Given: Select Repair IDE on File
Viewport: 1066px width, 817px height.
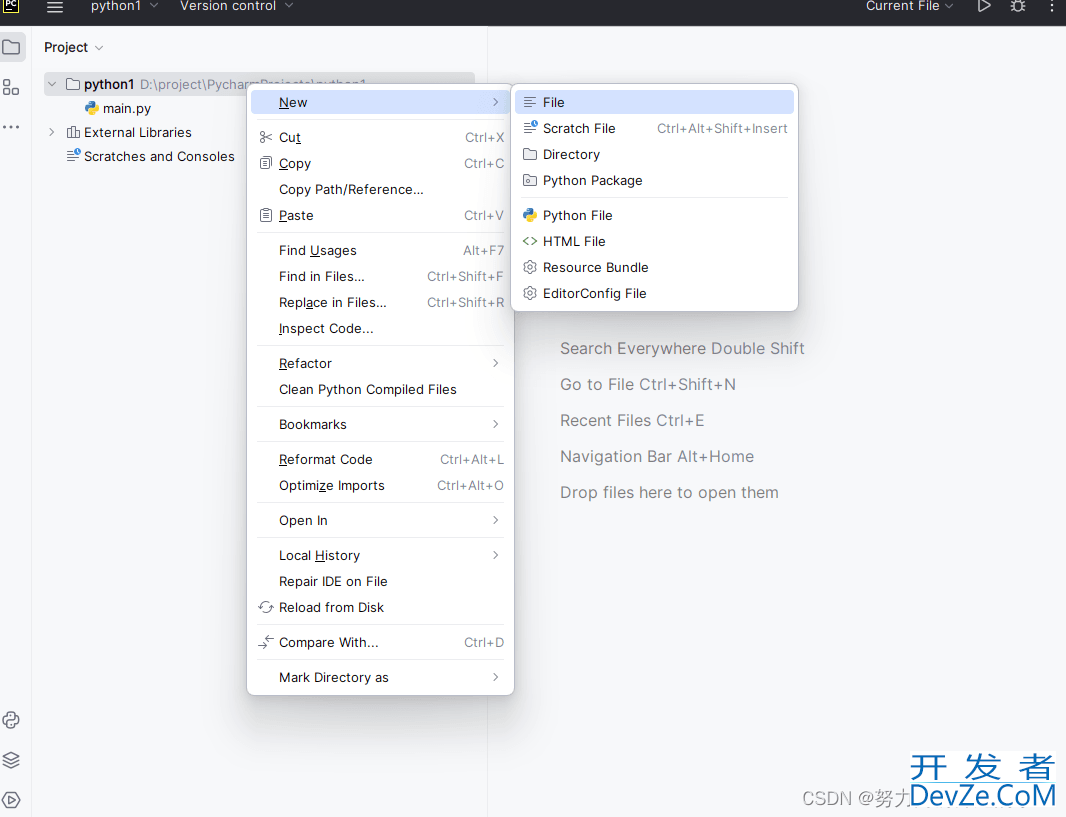Looking at the screenshot, I should tap(381, 581).
